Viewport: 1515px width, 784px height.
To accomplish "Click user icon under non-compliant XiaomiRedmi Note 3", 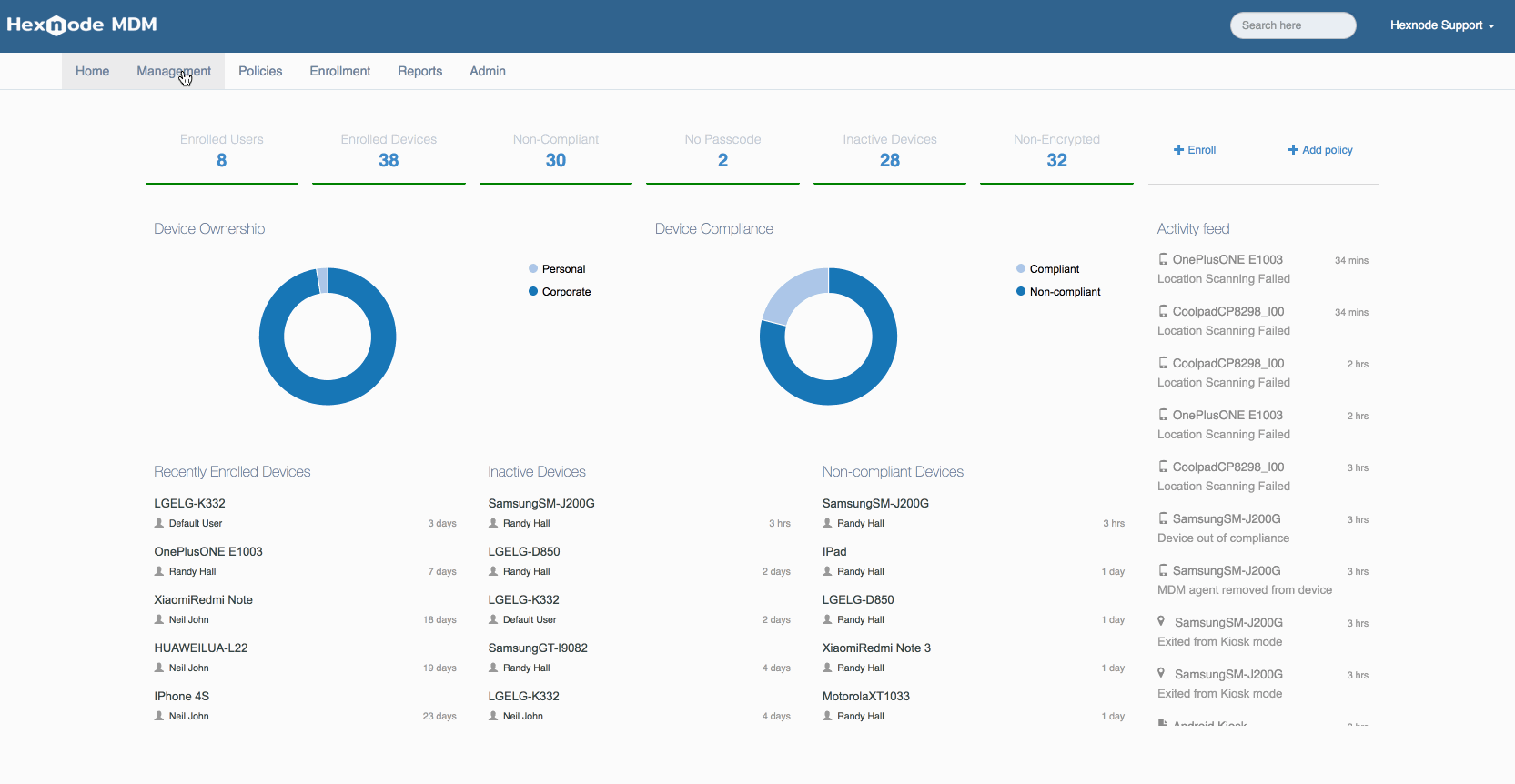I will pos(827,668).
